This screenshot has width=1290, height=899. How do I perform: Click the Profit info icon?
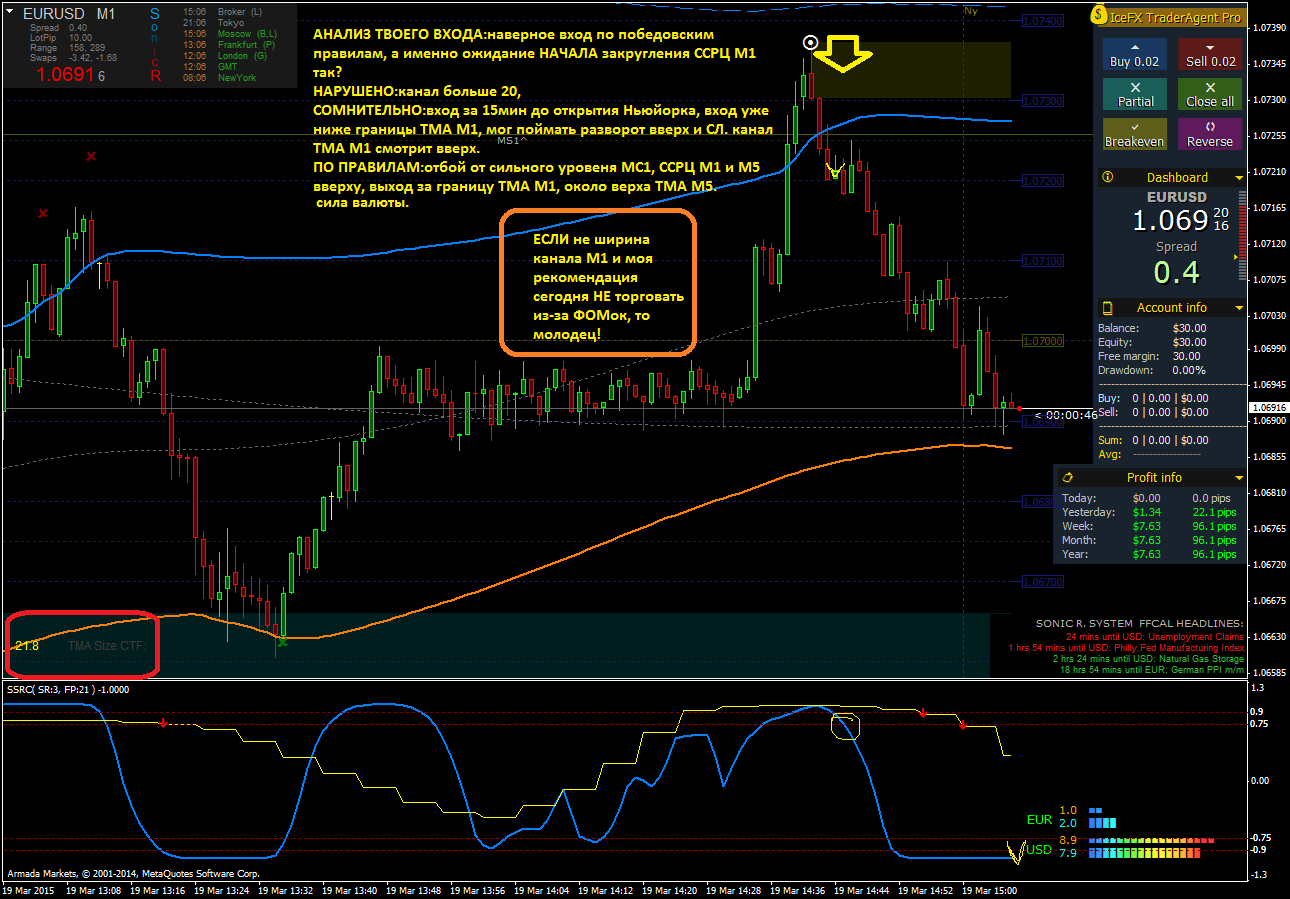pyautogui.click(x=1067, y=477)
